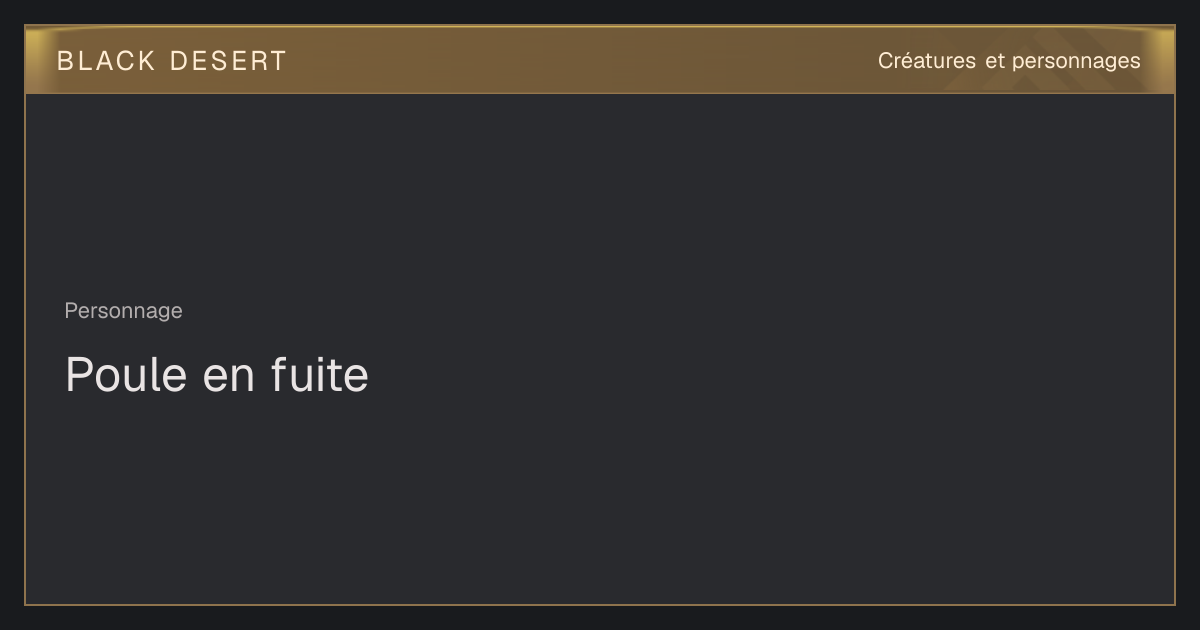The height and width of the screenshot is (630, 1200).
Task: Click the bottom gold border of the card
Action: pos(600,605)
